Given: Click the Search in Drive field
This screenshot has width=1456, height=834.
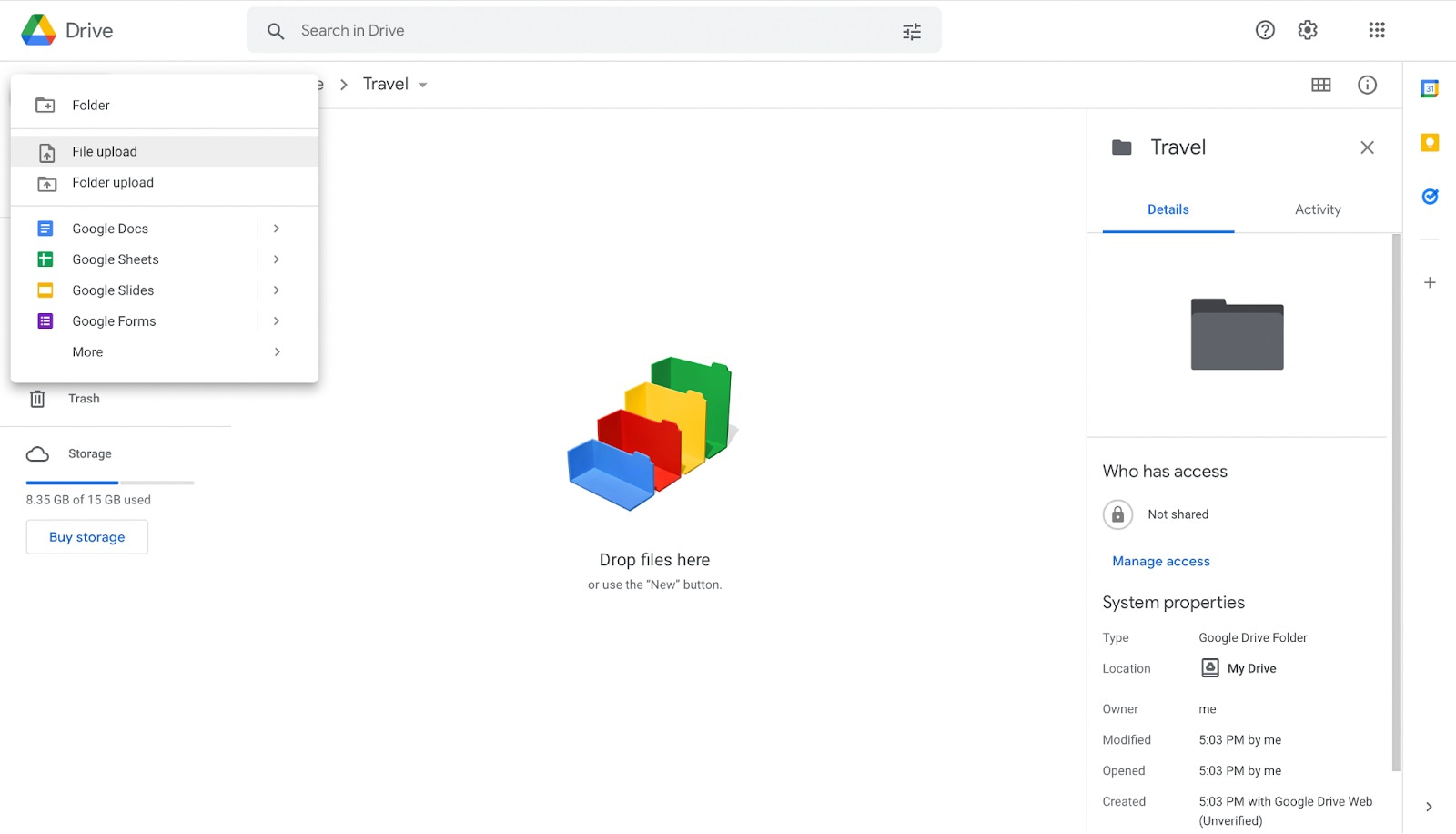Looking at the screenshot, I should pos(594,30).
